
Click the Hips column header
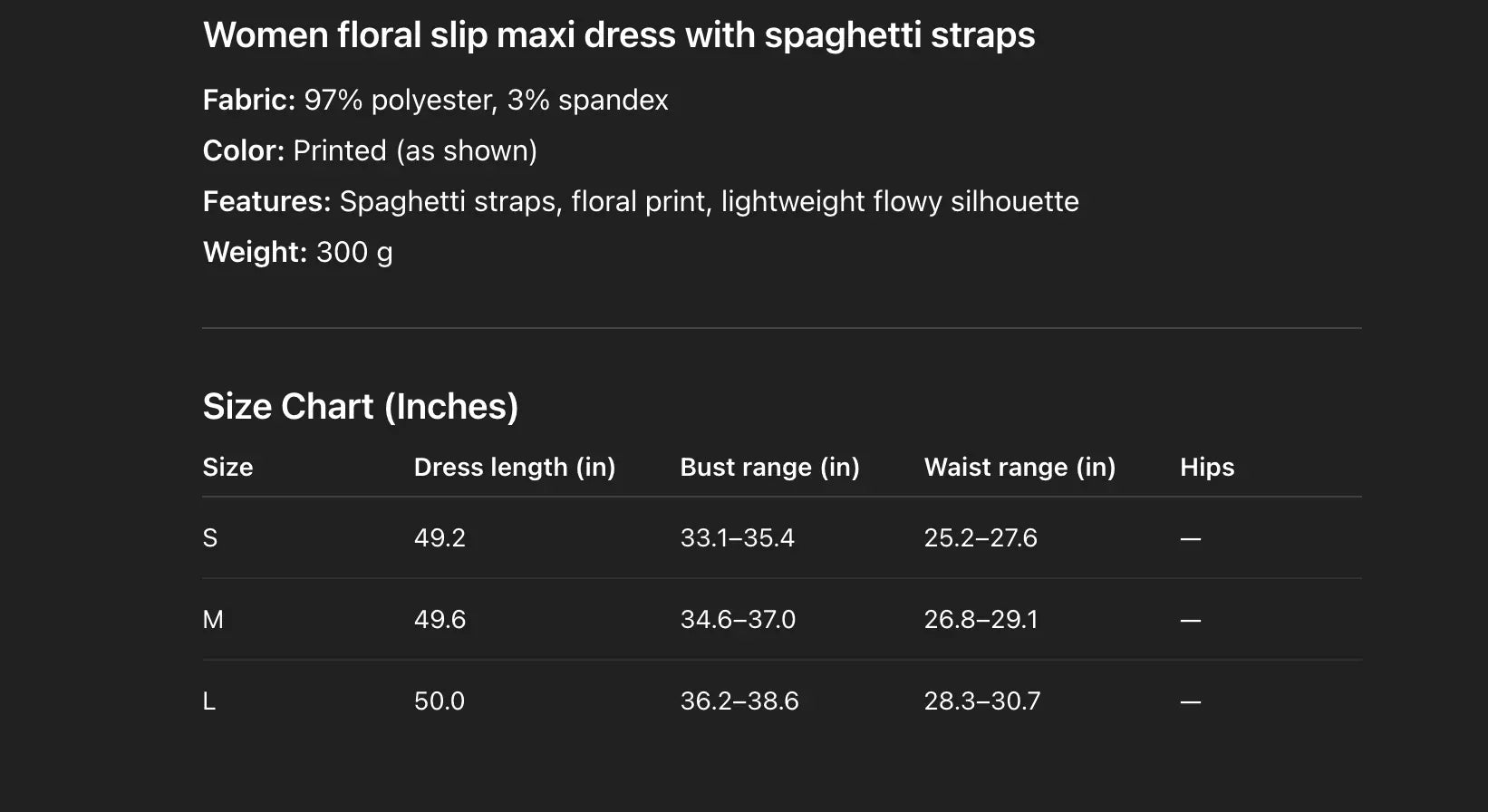1207,467
